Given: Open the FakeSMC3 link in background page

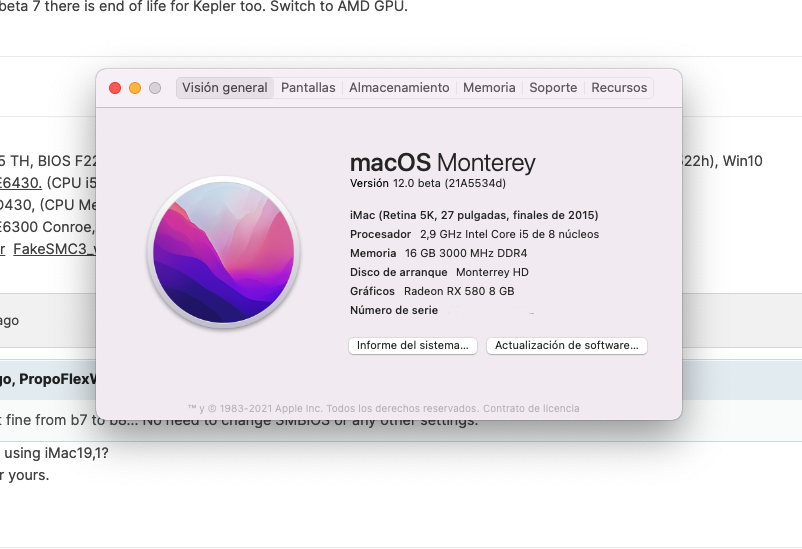Looking at the screenshot, I should pyautogui.click(x=54, y=249).
